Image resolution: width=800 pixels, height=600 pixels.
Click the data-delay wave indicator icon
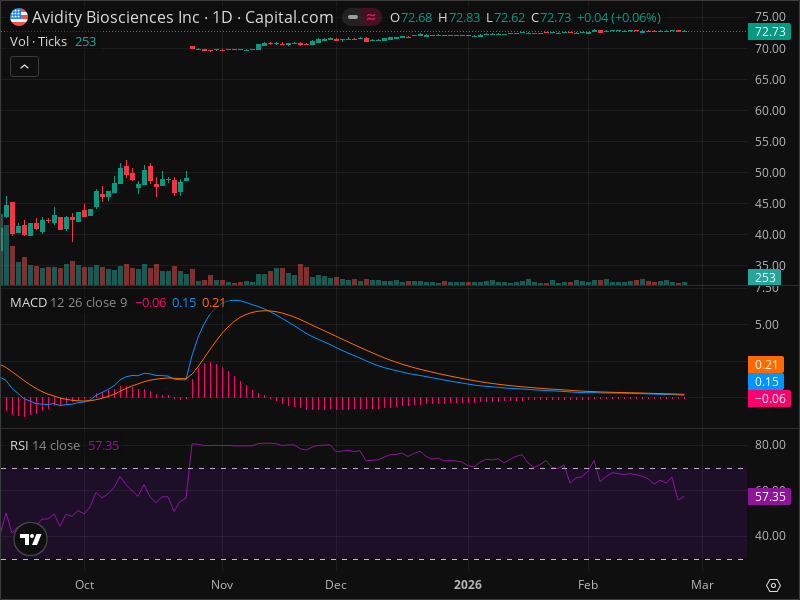(x=371, y=17)
